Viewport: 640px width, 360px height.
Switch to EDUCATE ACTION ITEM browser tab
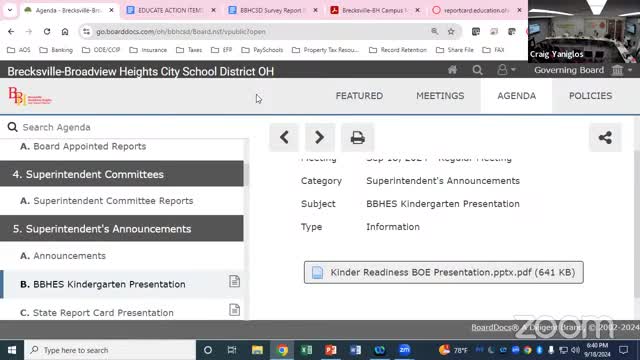[x=171, y=10]
